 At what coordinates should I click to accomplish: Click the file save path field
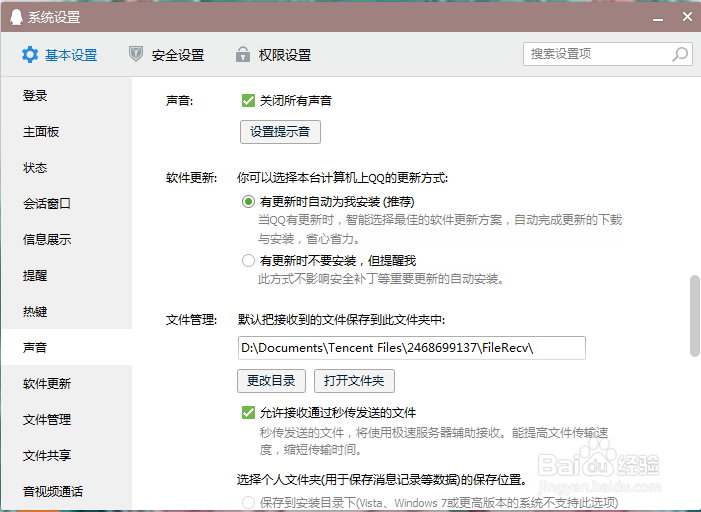point(412,348)
